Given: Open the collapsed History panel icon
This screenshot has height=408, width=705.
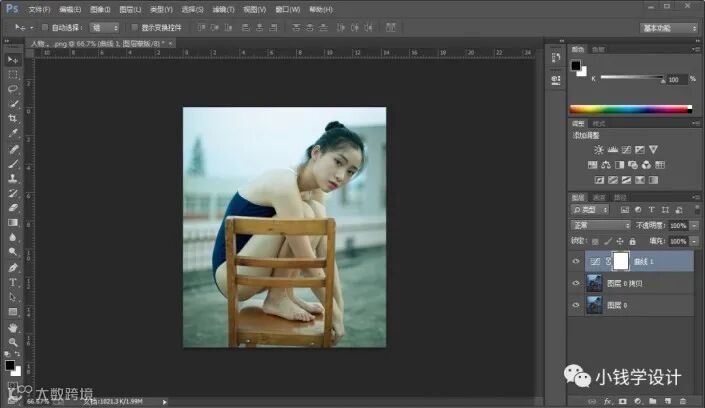Looking at the screenshot, I should [x=556, y=57].
